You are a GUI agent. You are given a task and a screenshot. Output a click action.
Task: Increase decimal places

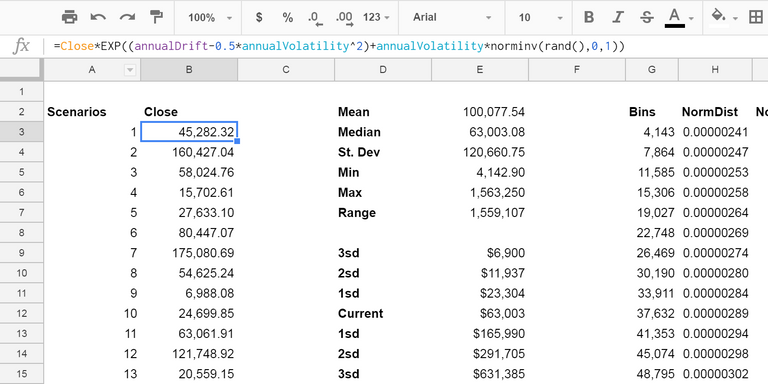[x=344, y=18]
